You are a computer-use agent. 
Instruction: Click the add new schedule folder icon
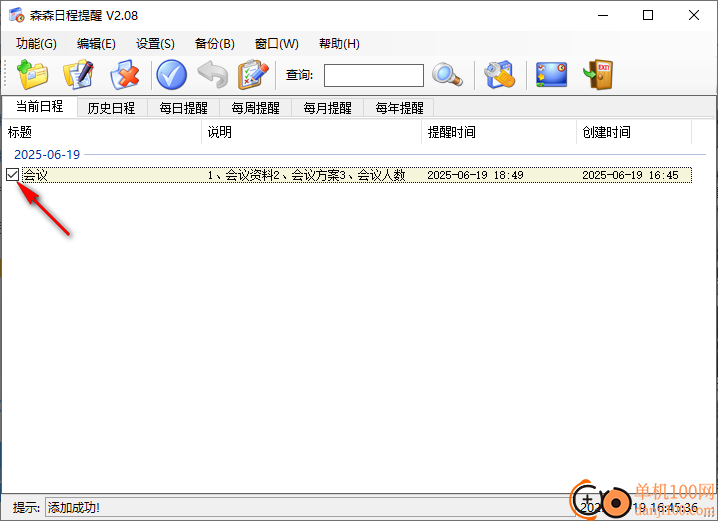point(33,75)
